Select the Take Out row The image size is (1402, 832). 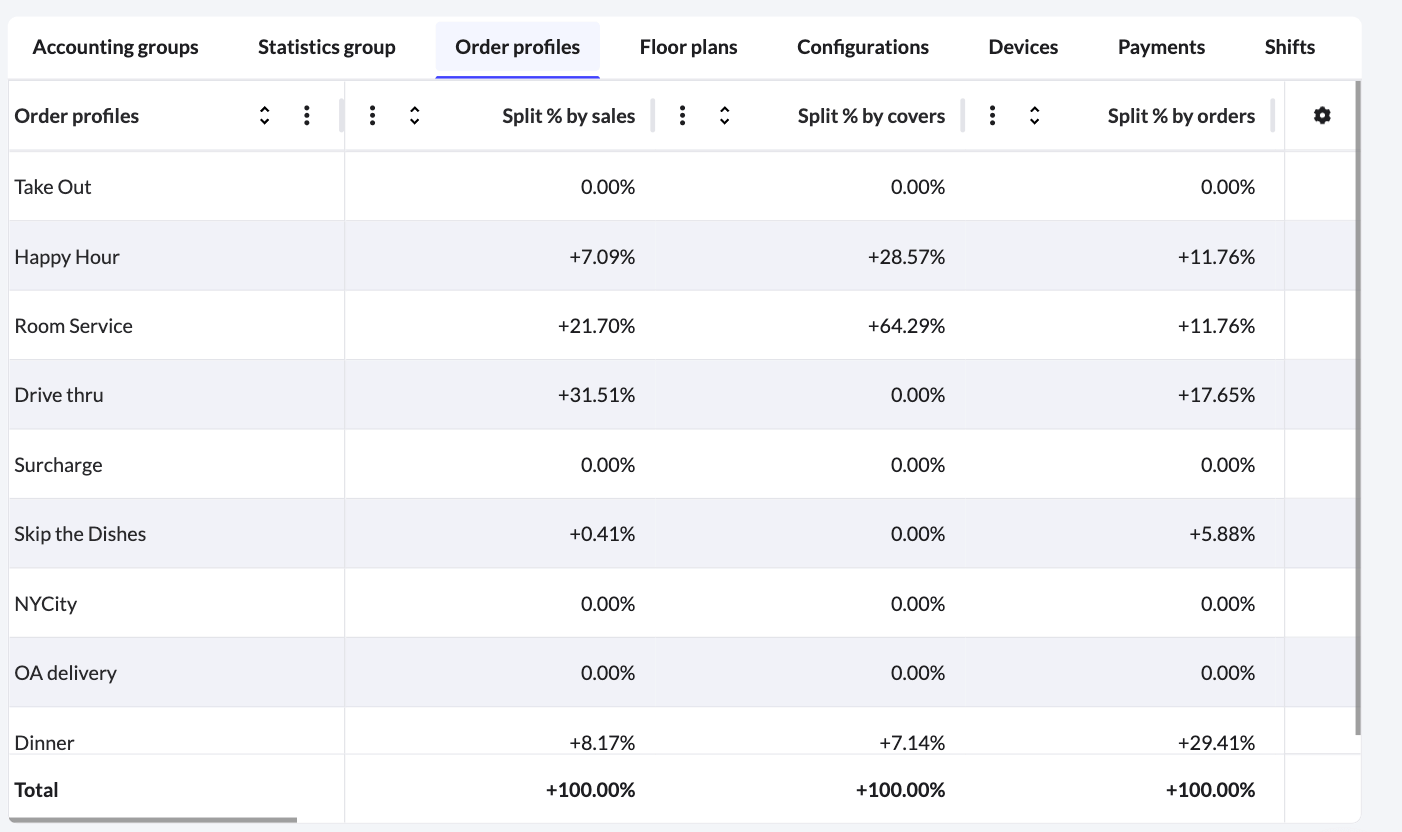coord(53,186)
